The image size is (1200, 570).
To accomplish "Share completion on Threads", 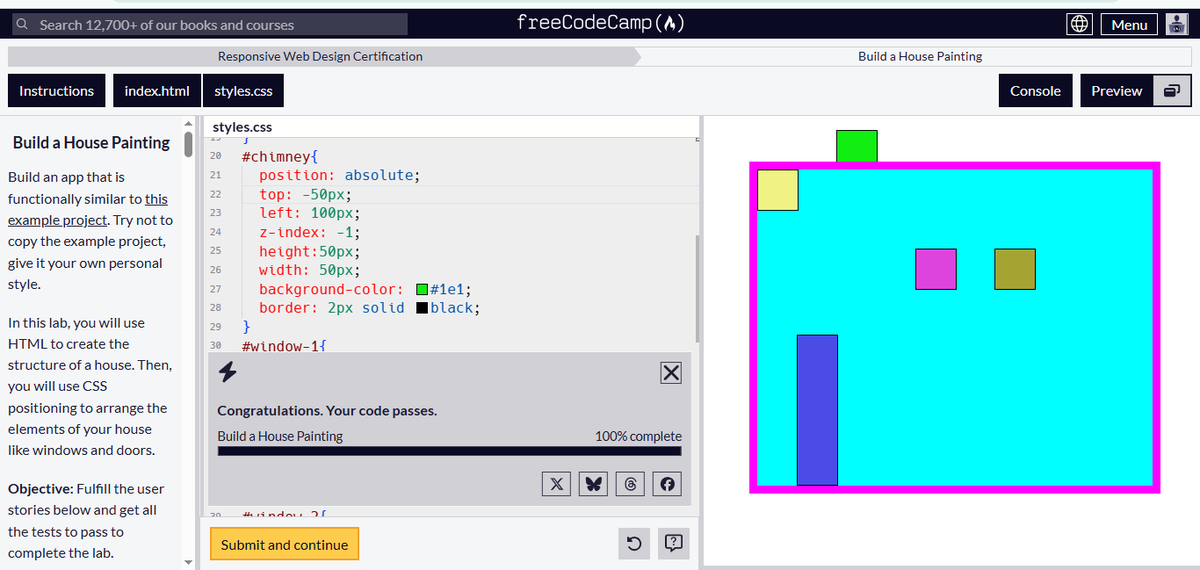I will click(630, 484).
